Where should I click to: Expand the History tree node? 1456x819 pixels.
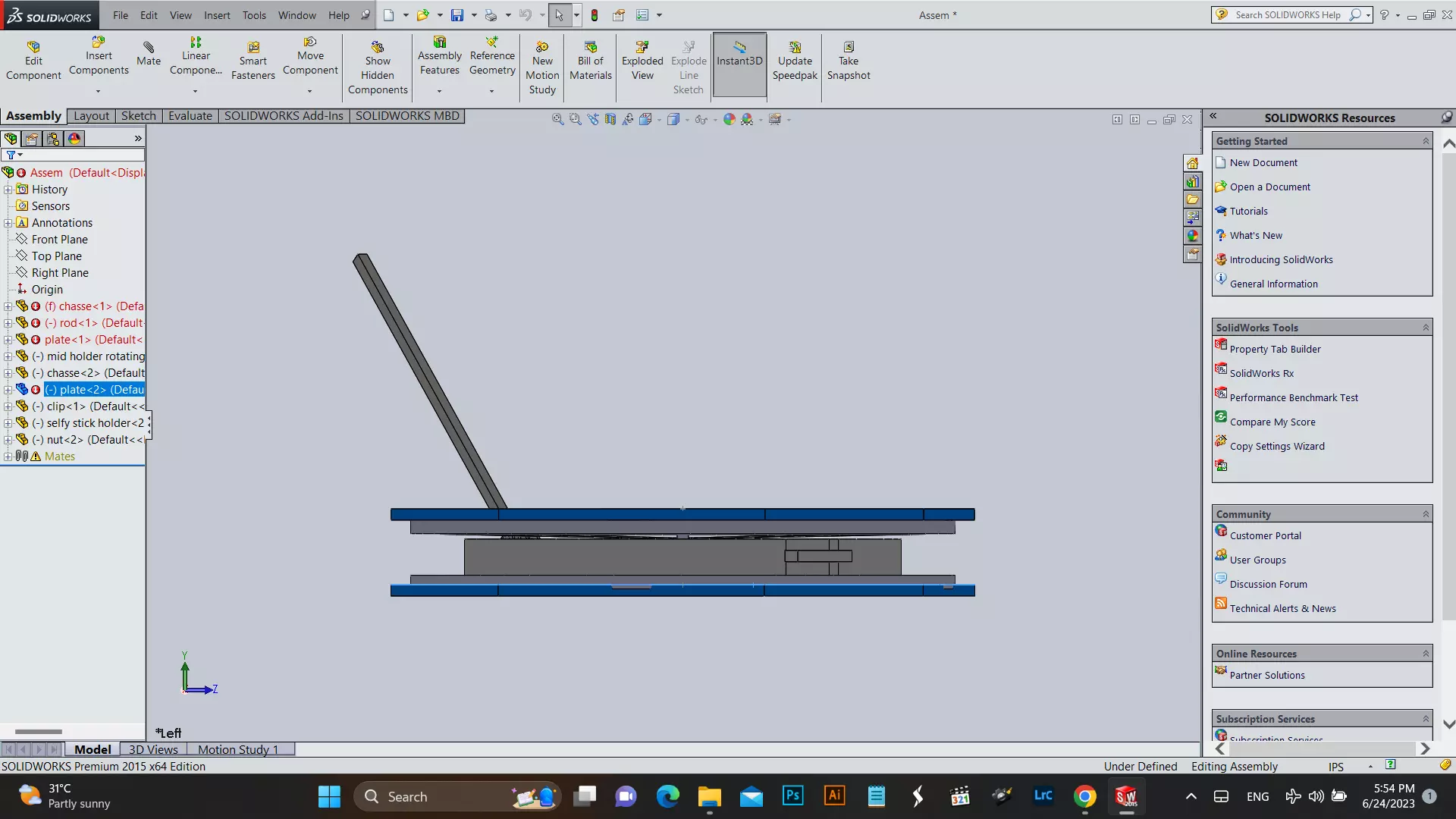pos(8,190)
